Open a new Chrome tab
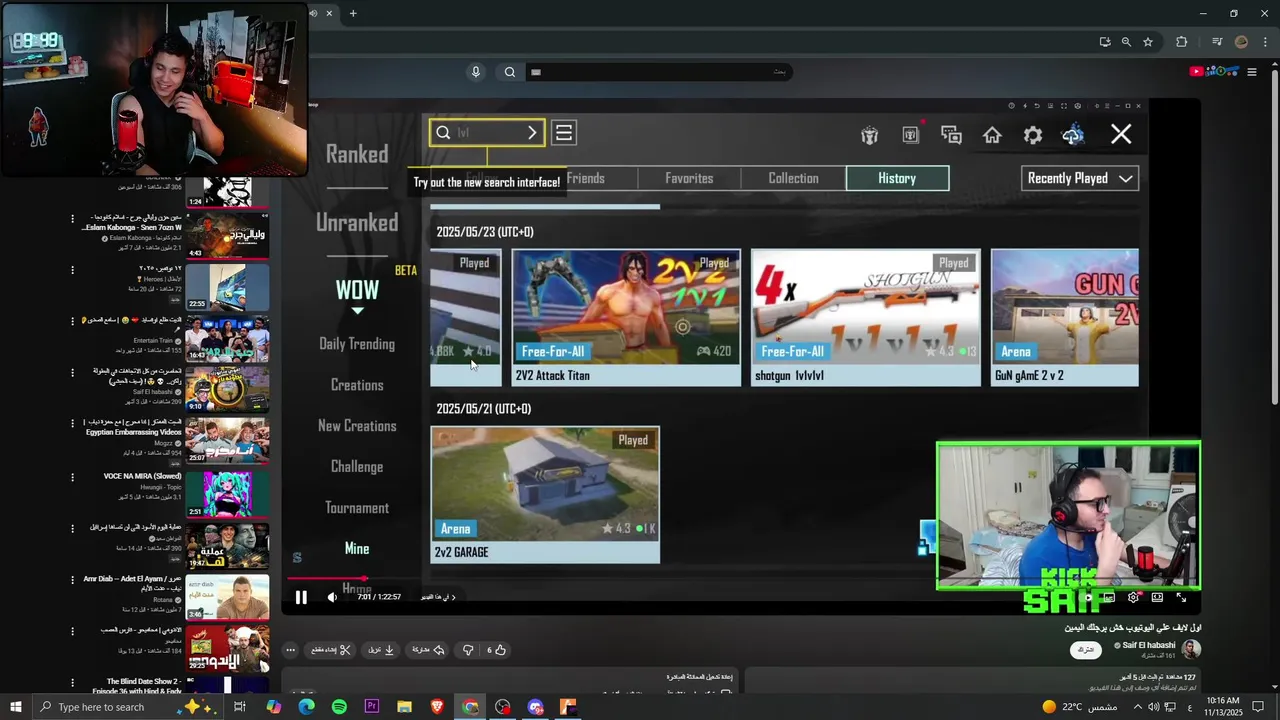1280x720 pixels. (x=353, y=13)
